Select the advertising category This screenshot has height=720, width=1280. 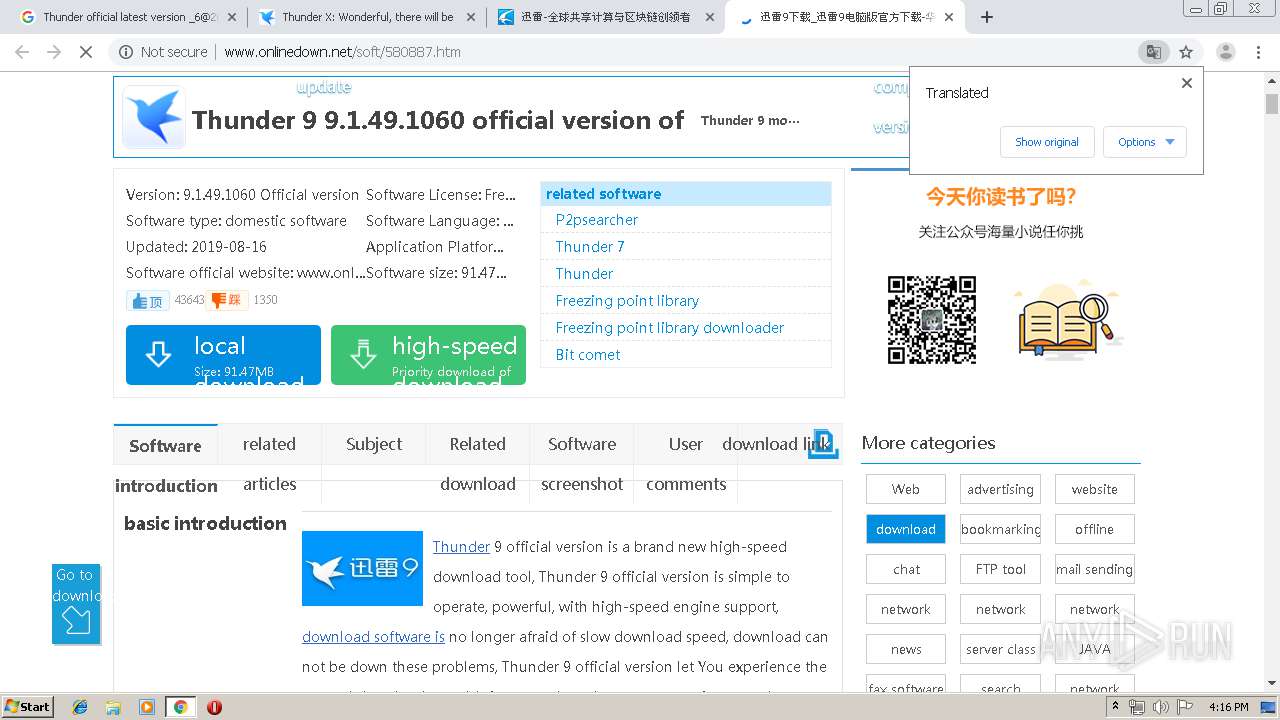(1000, 489)
